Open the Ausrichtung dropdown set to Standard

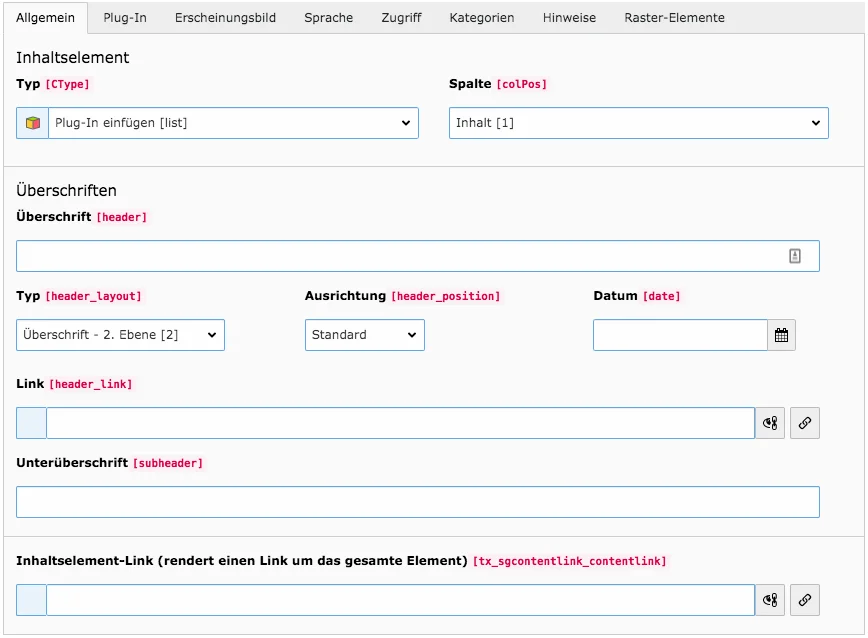coord(365,334)
